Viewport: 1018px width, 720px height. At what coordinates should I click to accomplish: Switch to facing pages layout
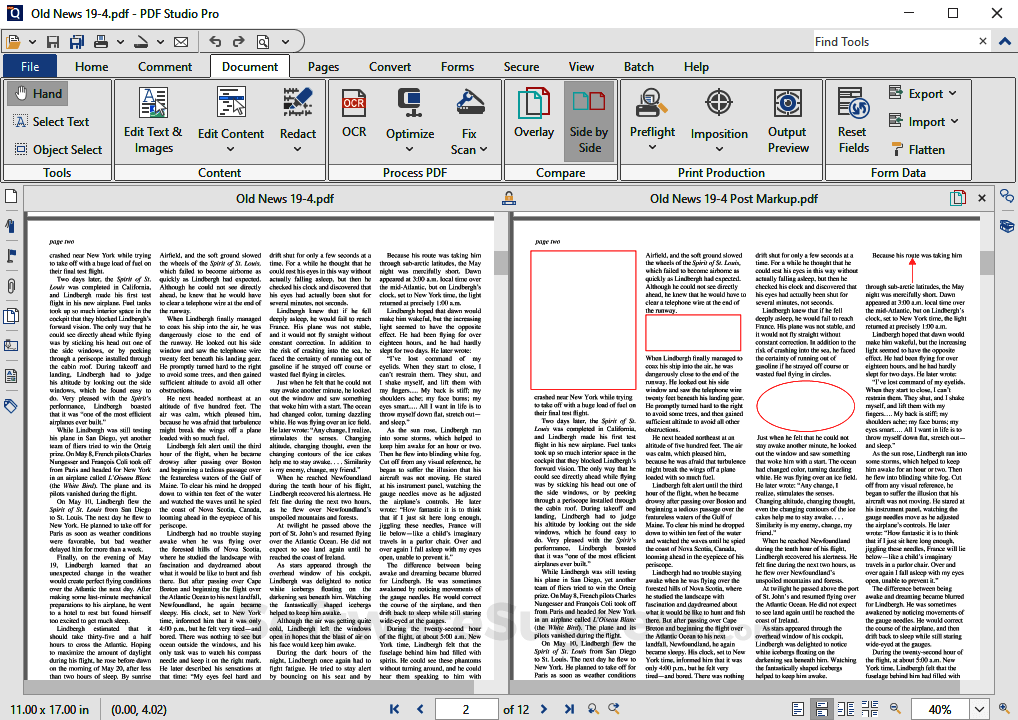[847, 708]
